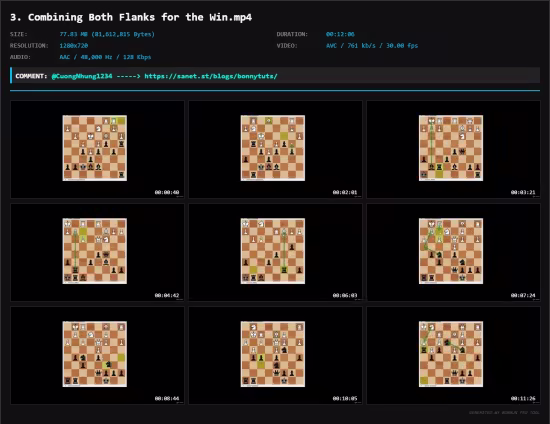Open the chess thumbnail timestamped 00:08:44
The width and height of the screenshot is (550, 424).
(x=97, y=356)
